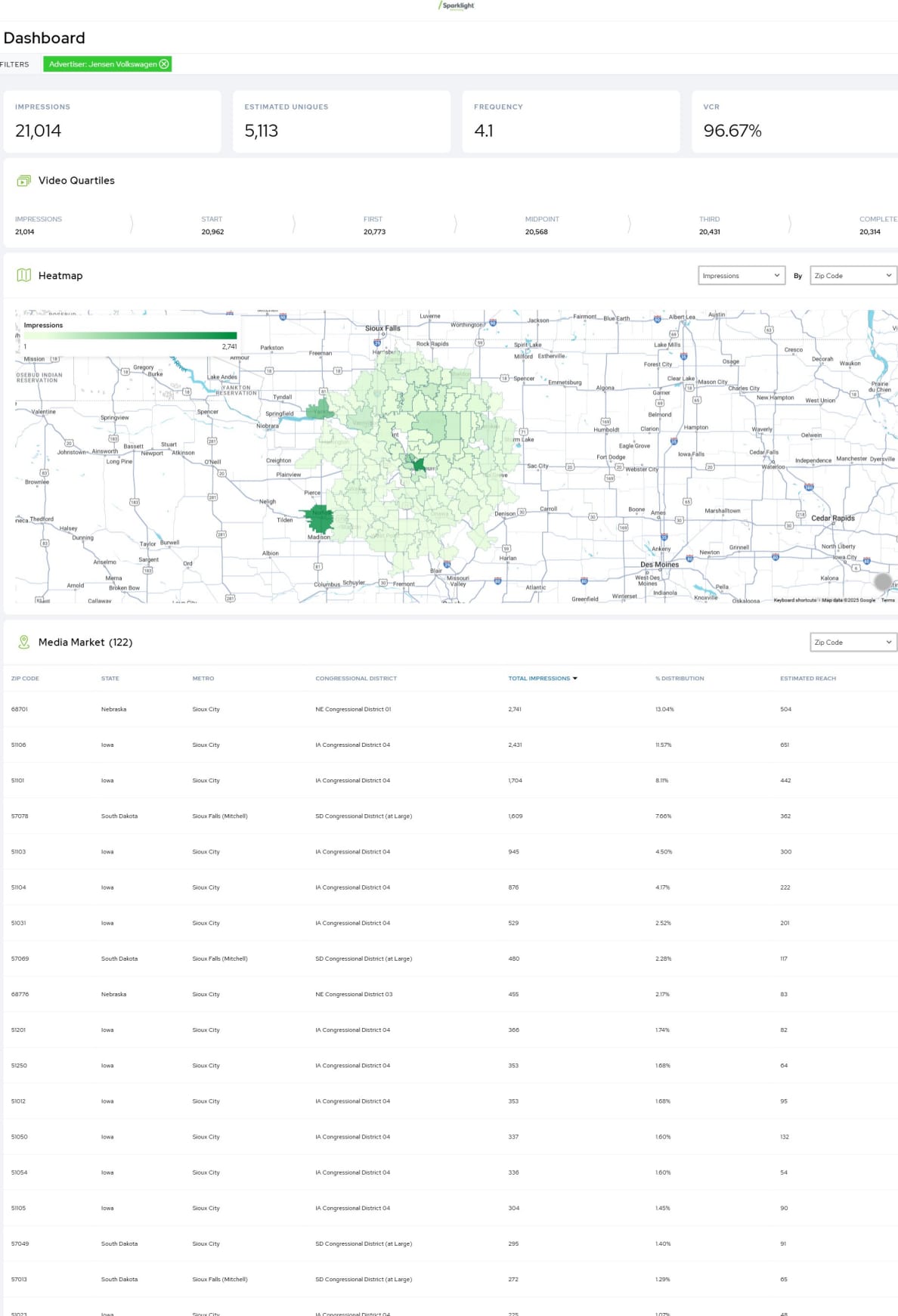Screen dimensions: 898x1316
Task: Select zip code 57078 row
Action: click(x=449, y=816)
